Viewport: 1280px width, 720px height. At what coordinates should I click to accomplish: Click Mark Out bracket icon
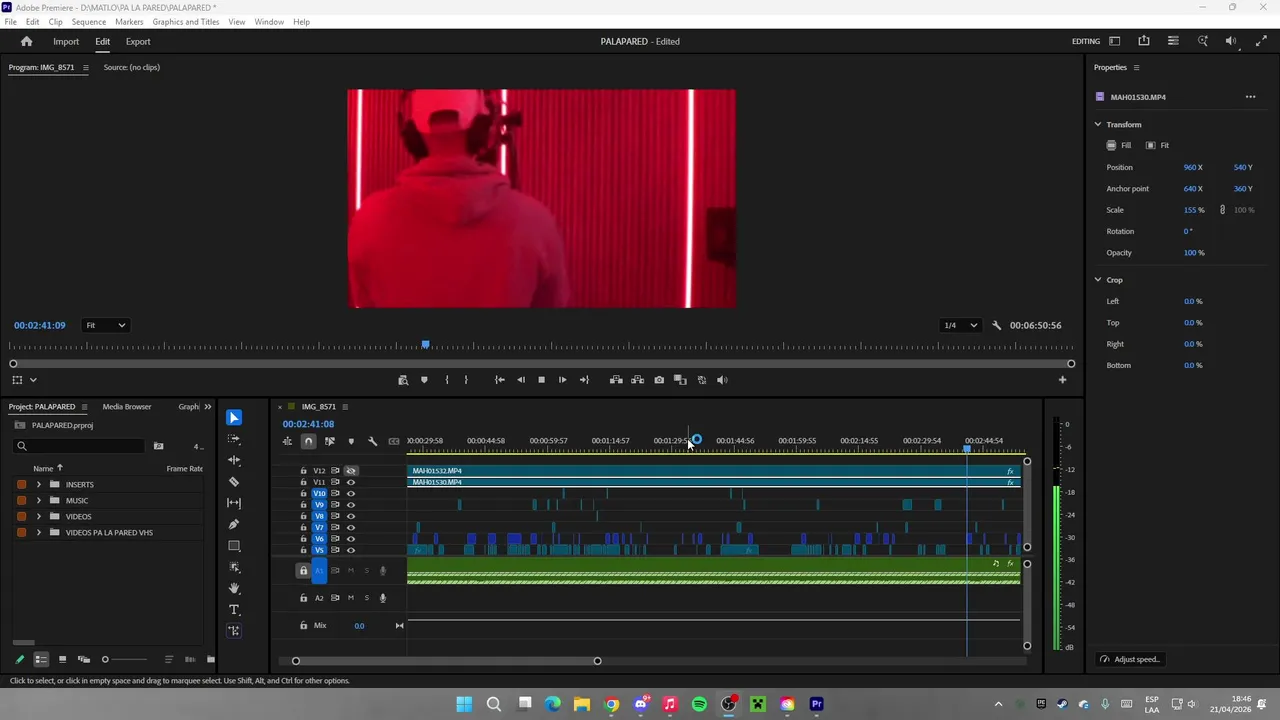coord(466,380)
